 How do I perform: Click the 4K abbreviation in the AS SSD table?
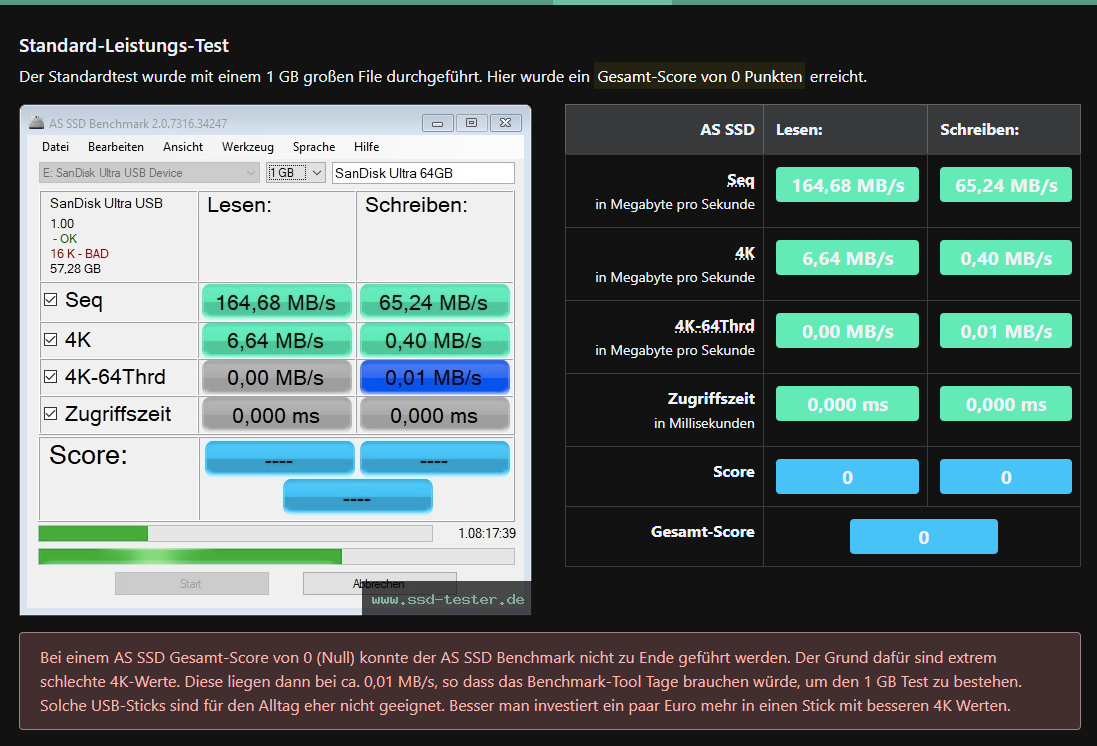(744, 253)
